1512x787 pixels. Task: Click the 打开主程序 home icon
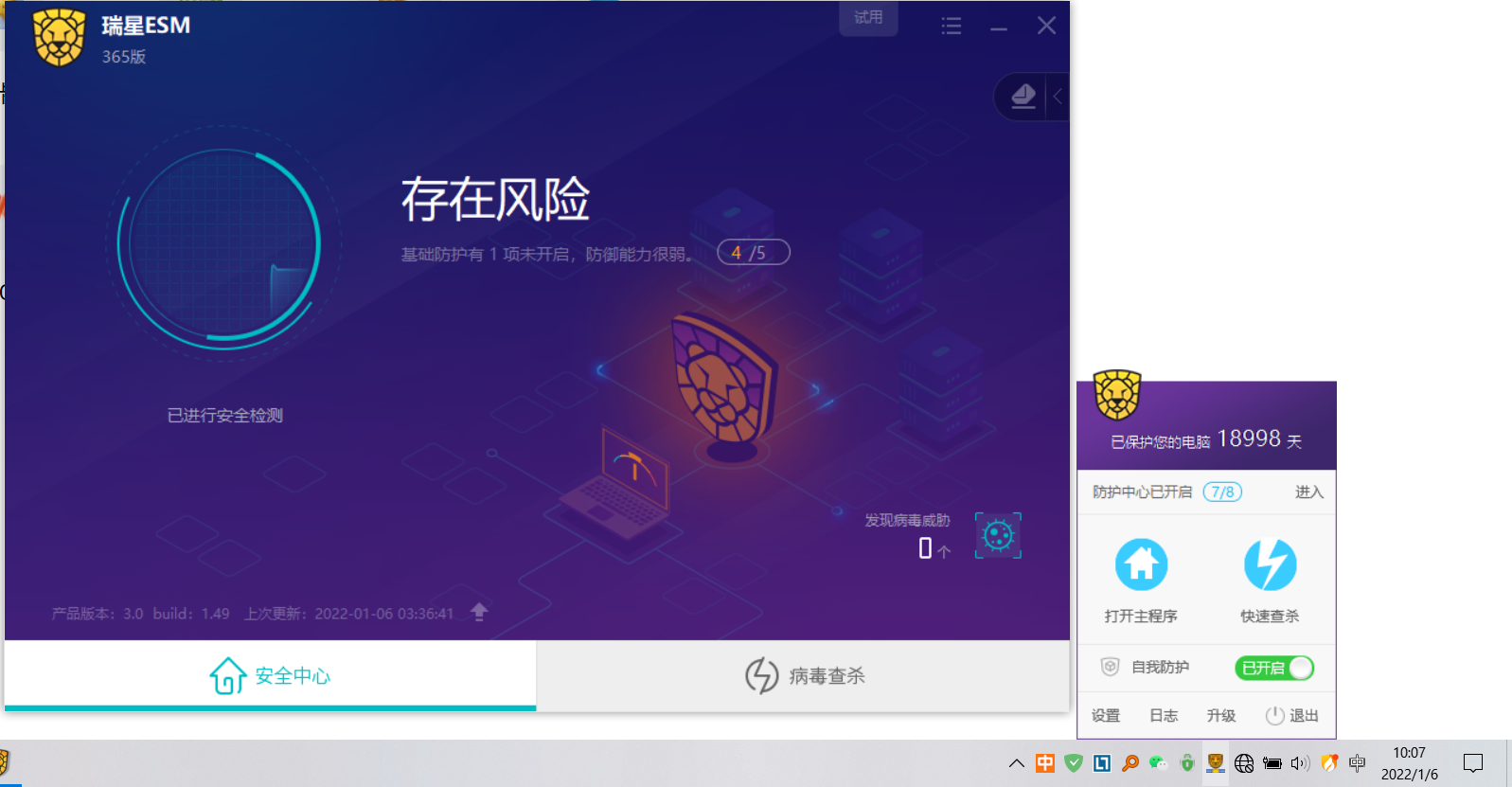tap(1141, 564)
